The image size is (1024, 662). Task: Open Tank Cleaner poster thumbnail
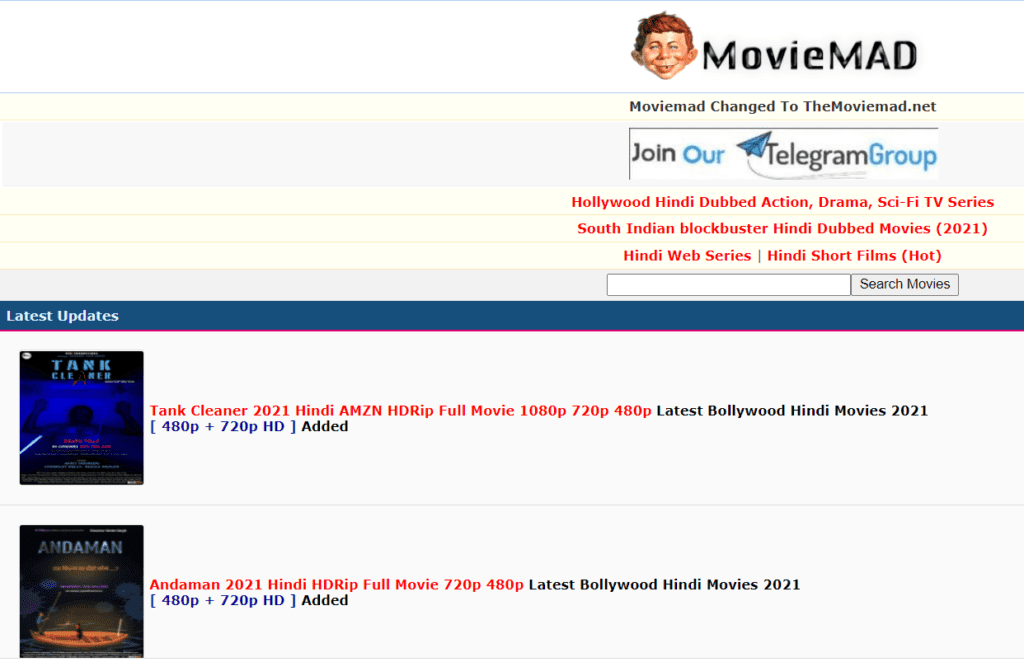[x=82, y=418]
